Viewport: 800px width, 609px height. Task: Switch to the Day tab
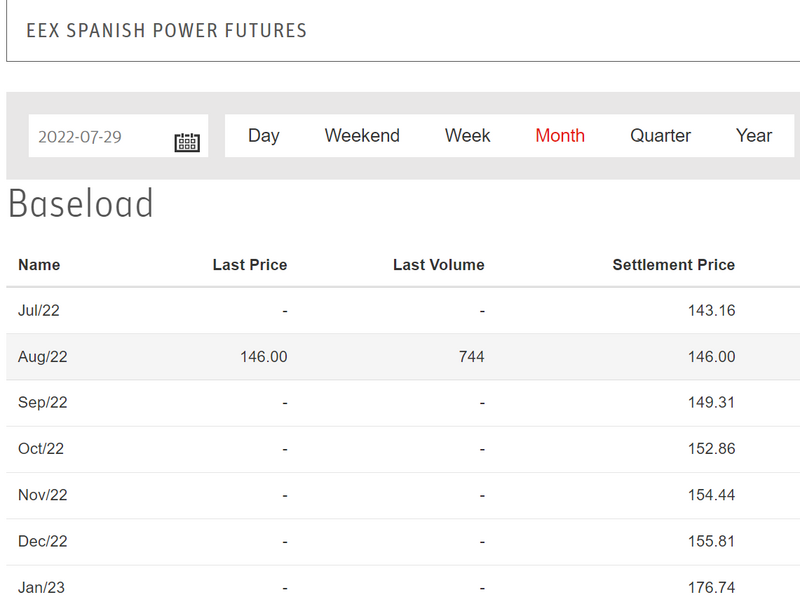(263, 136)
